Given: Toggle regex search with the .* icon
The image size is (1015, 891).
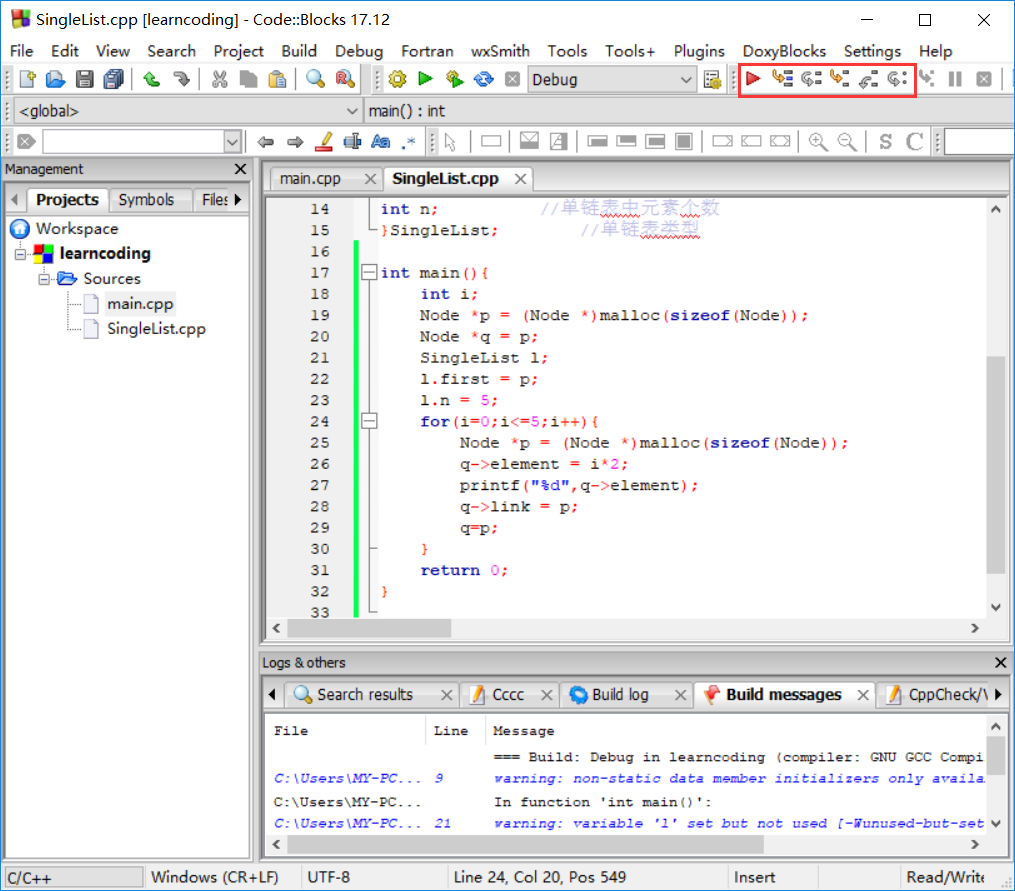Looking at the screenshot, I should pos(408,142).
